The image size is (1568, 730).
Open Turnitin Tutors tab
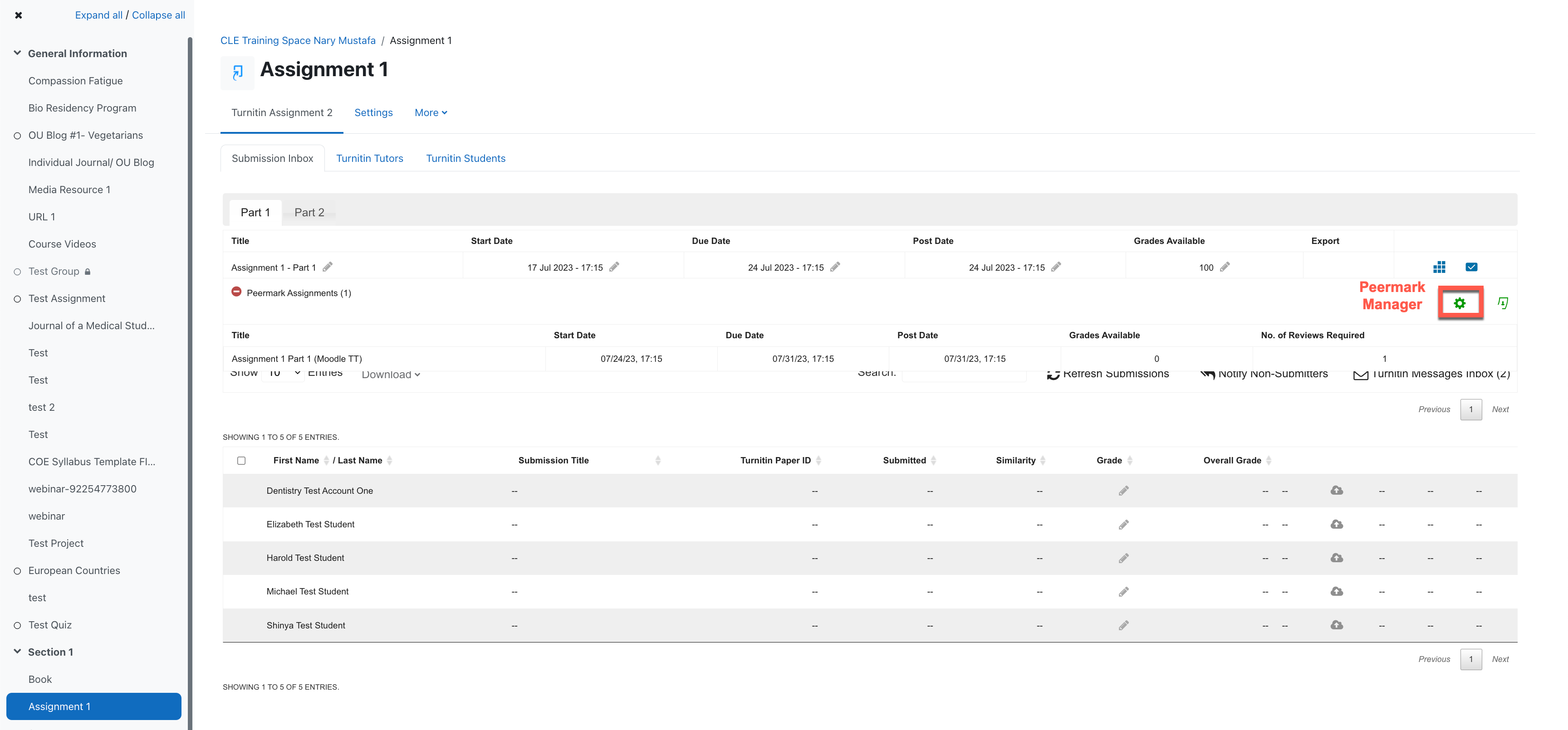point(369,158)
